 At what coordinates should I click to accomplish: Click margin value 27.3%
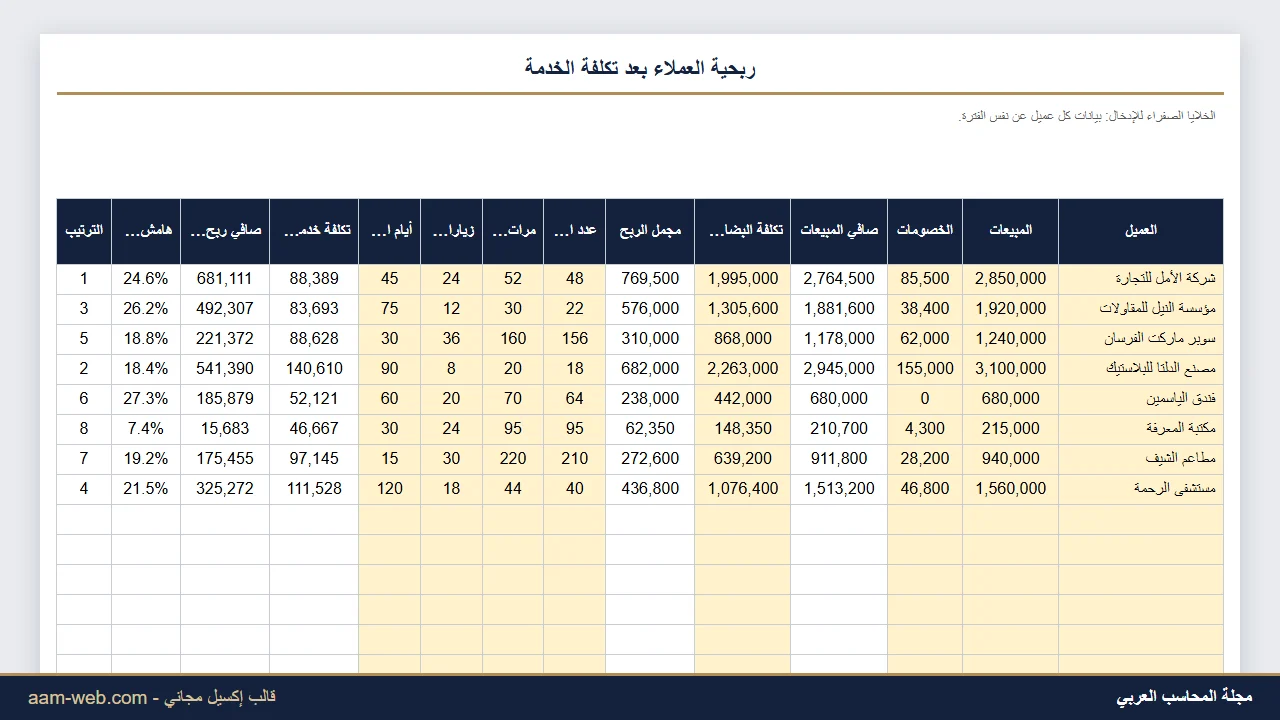[146, 399]
